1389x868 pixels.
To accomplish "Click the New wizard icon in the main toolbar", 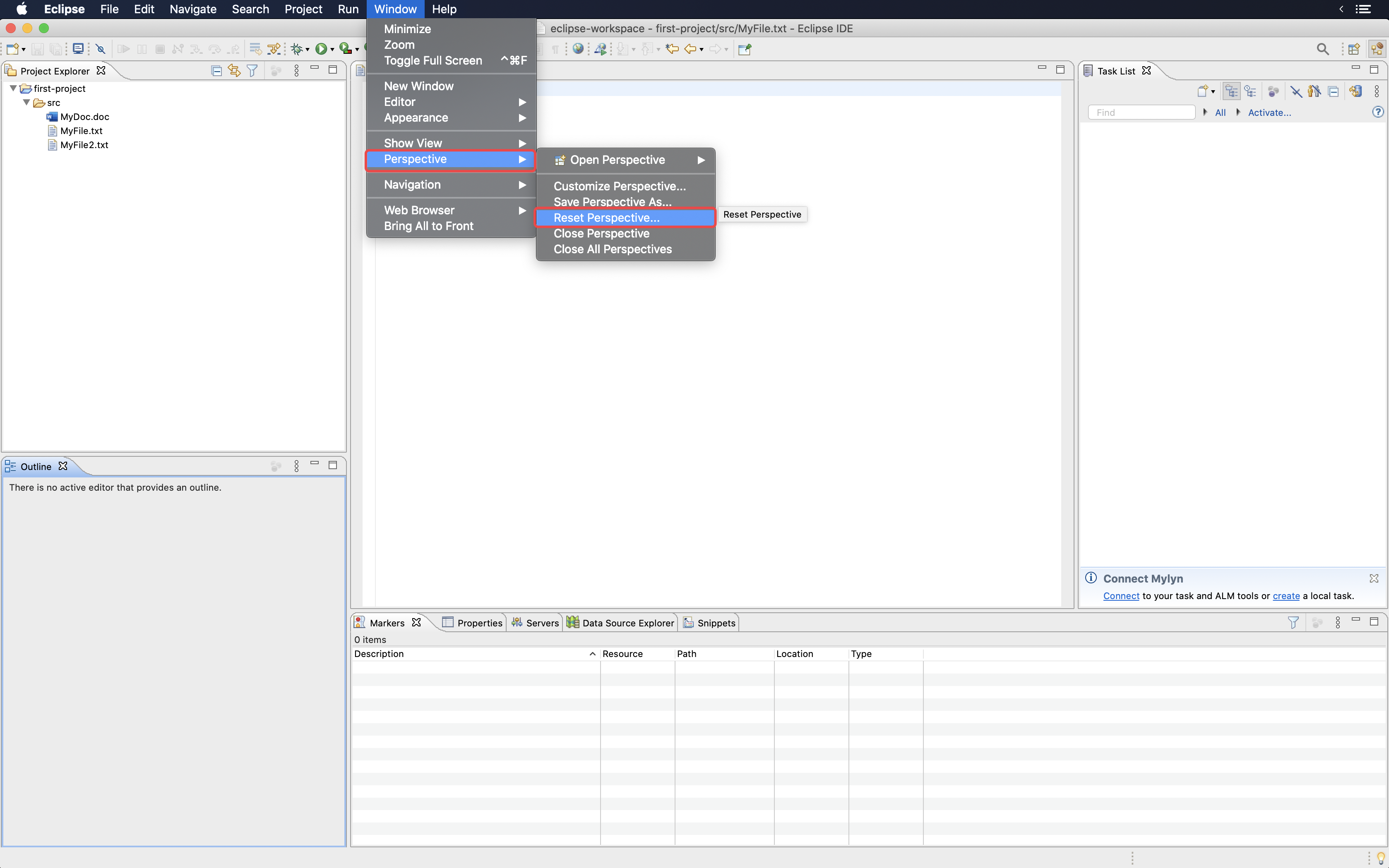I will [x=13, y=49].
